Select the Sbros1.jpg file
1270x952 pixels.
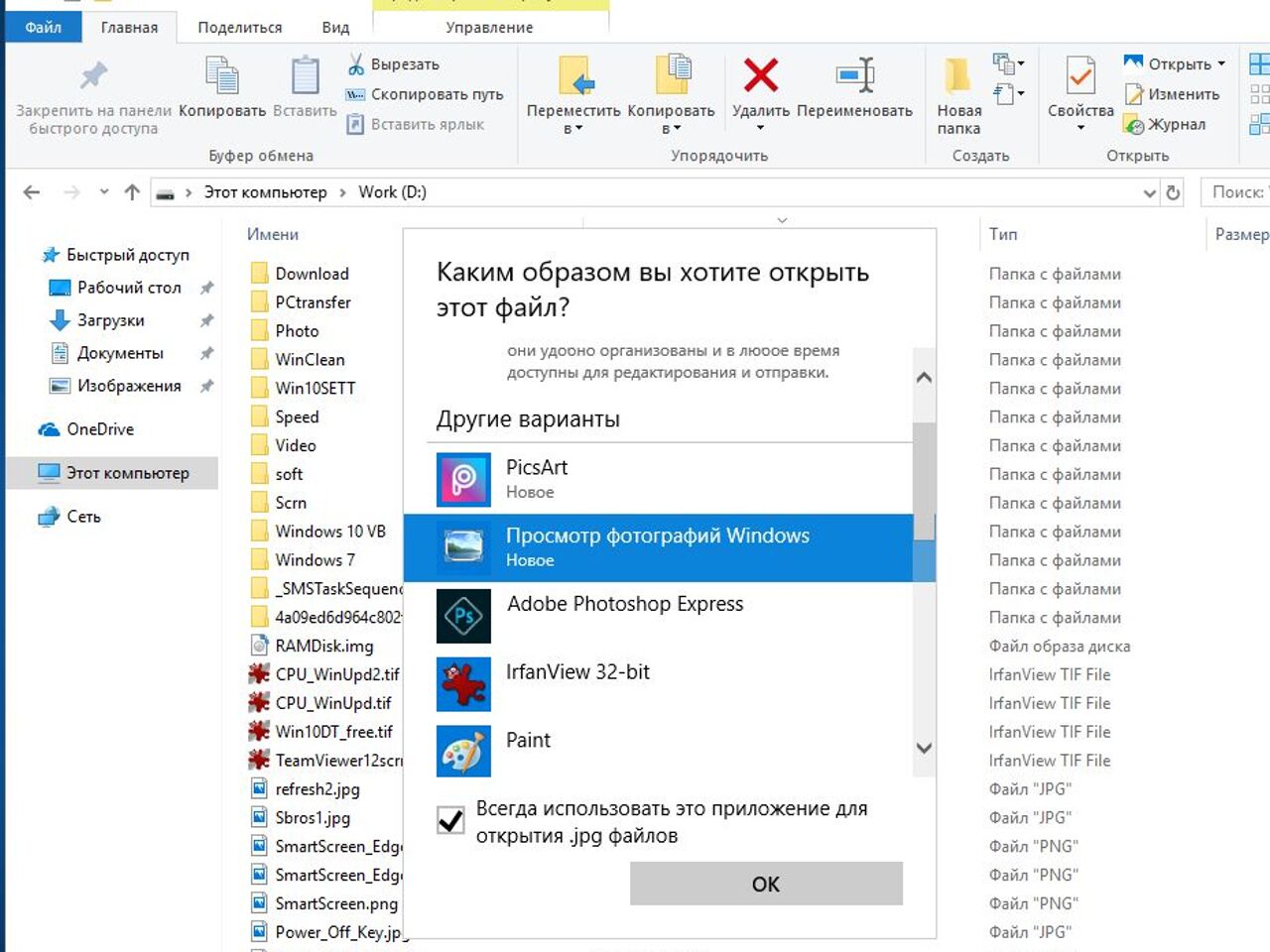(x=313, y=818)
